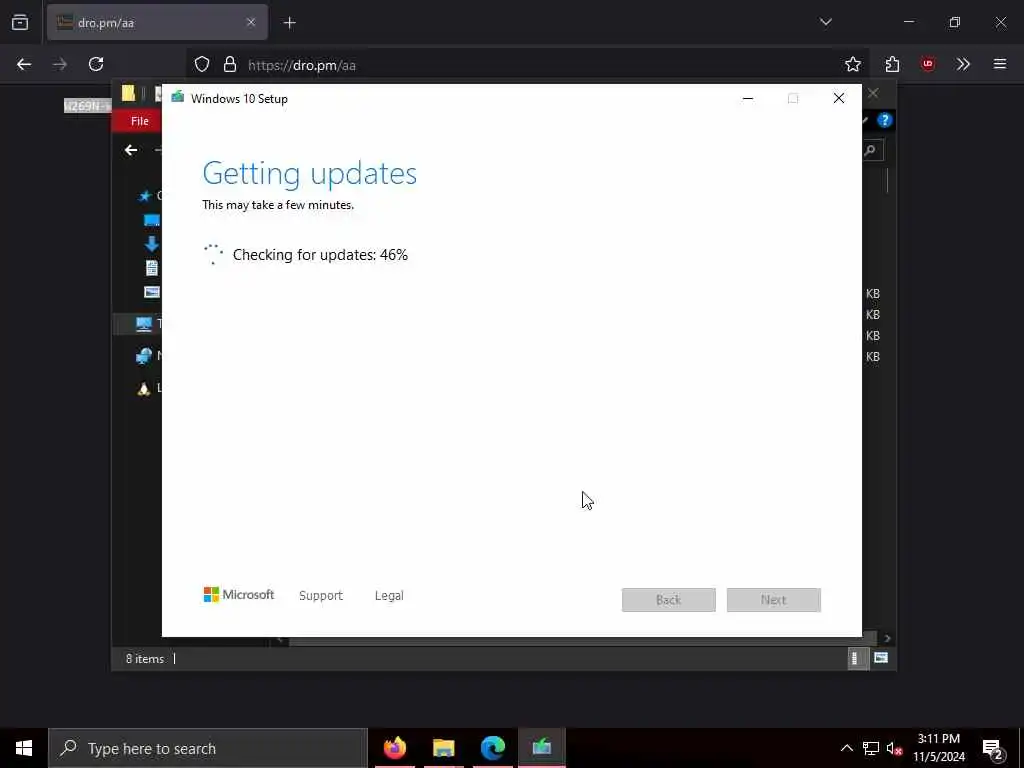Open the Support link in Setup

(x=321, y=596)
